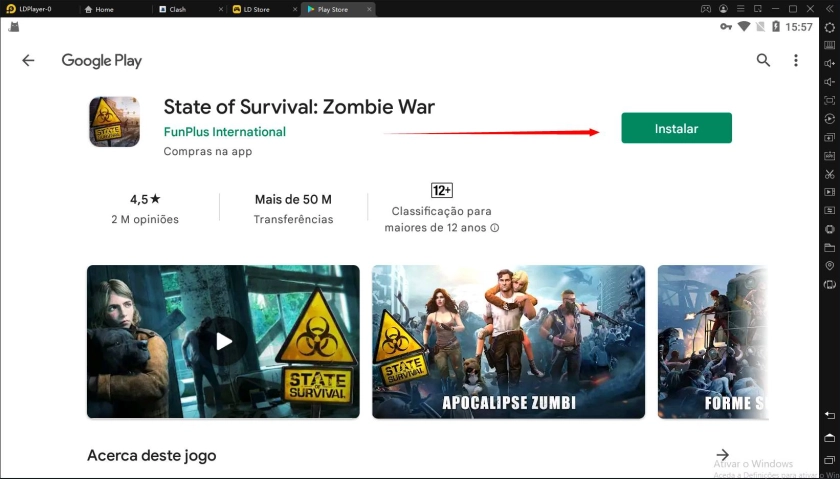This screenshot has height=479, width=840.
Task: Click the volume up sidebar icon
Action: pos(829,64)
